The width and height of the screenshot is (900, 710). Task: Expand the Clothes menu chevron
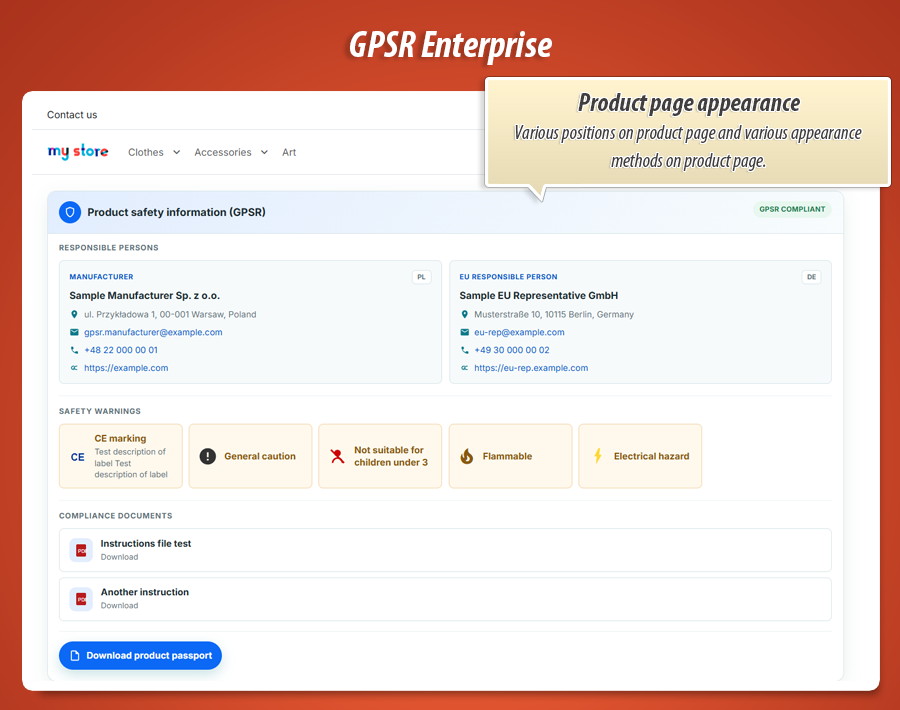pos(176,152)
